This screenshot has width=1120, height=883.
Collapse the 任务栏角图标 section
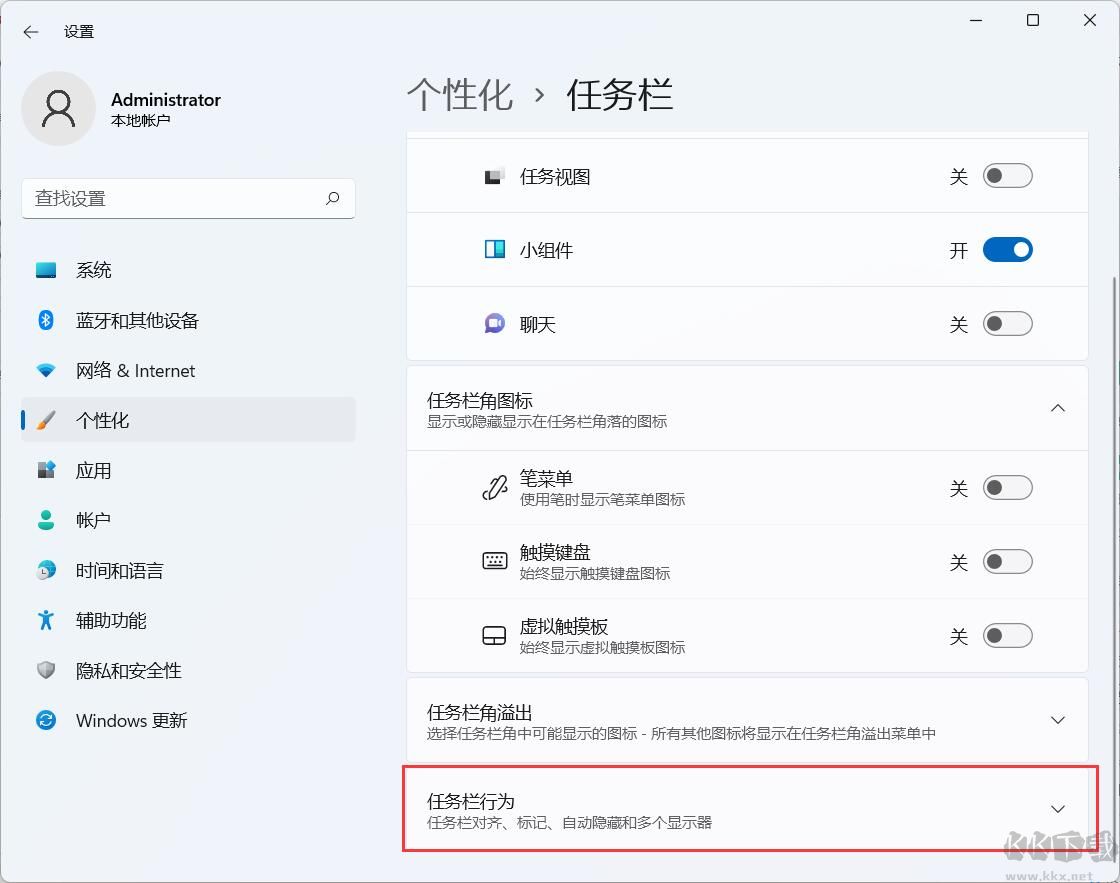tap(1057, 408)
